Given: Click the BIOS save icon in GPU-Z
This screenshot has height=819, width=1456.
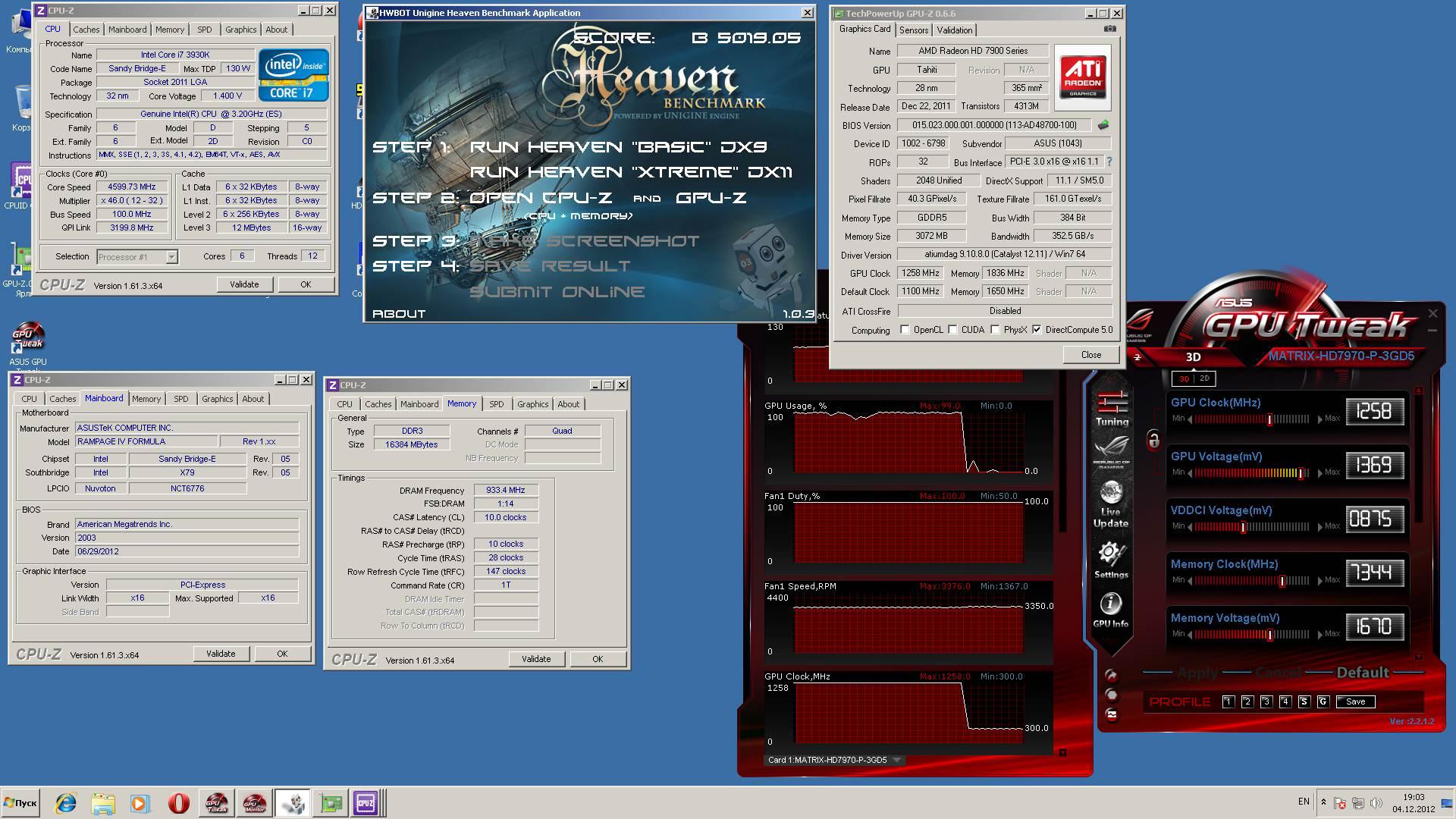Looking at the screenshot, I should pyautogui.click(x=1103, y=125).
